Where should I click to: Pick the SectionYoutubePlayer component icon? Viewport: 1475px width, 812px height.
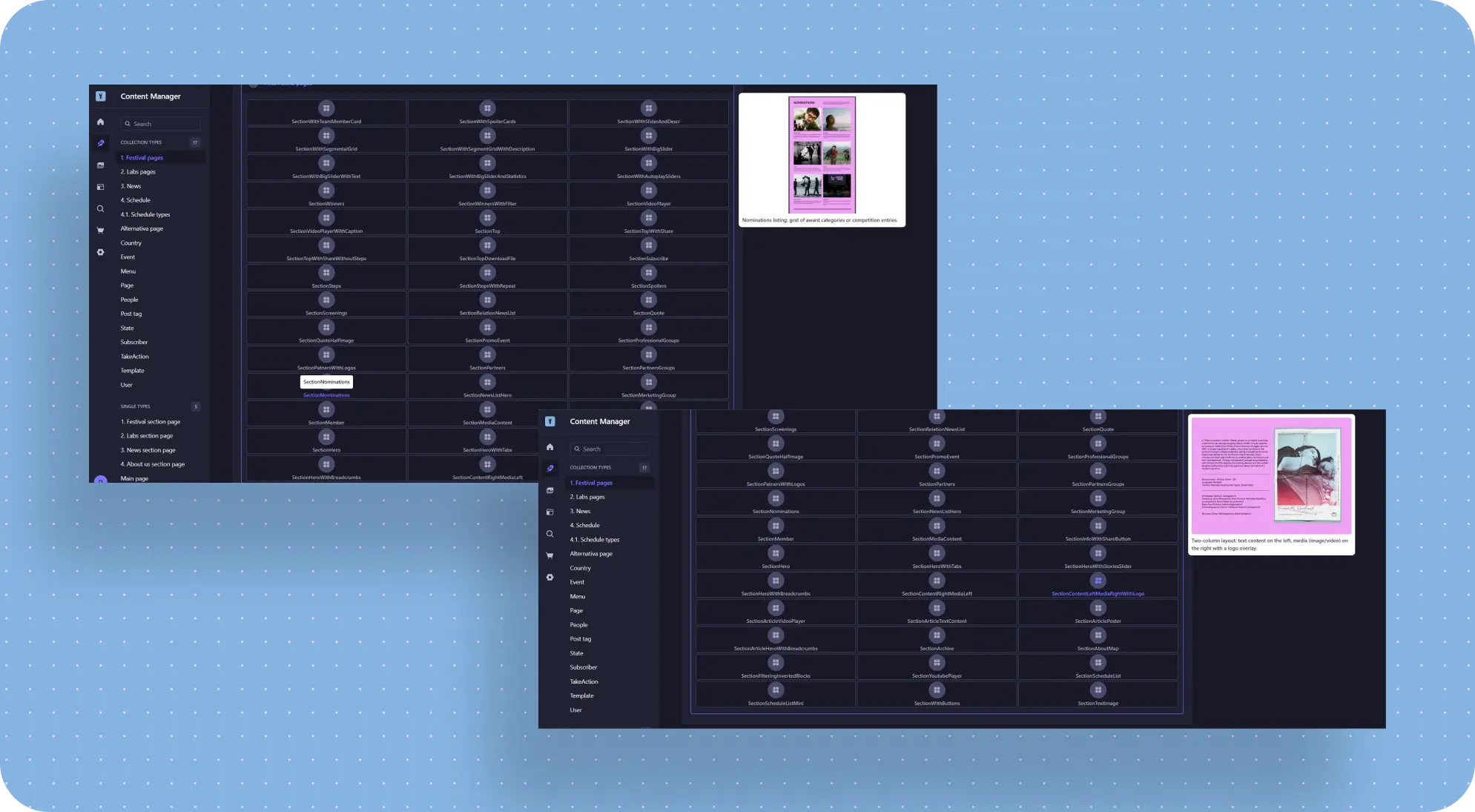937,663
